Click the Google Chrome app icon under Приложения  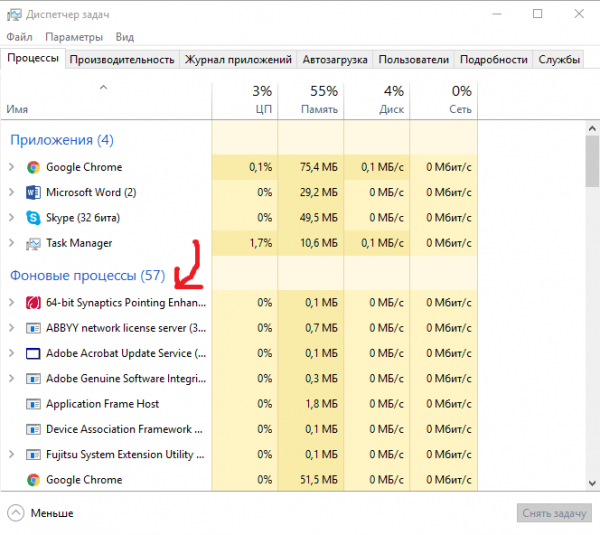[33, 167]
